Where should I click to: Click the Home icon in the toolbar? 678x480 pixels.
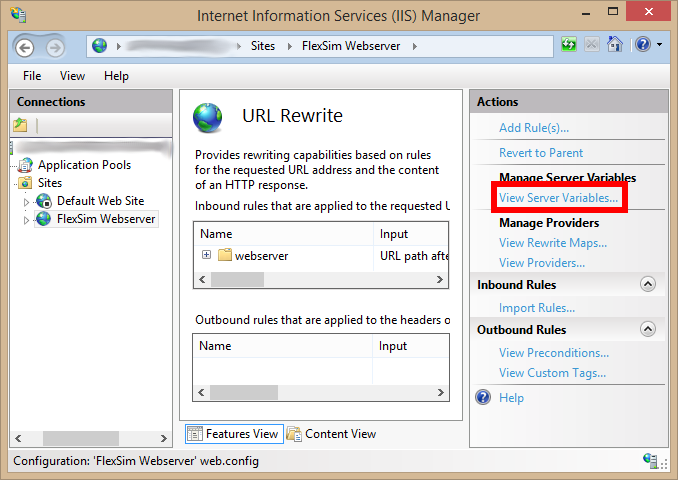tap(615, 45)
